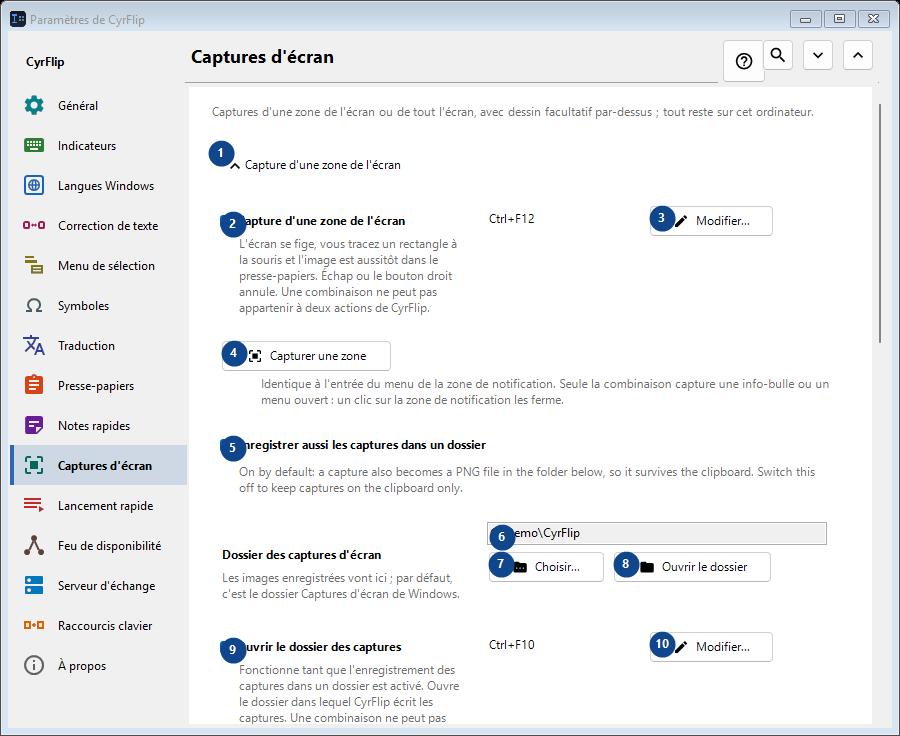The width and height of the screenshot is (900, 736).
Task: Click the help question mark icon
Action: [x=744, y=61]
